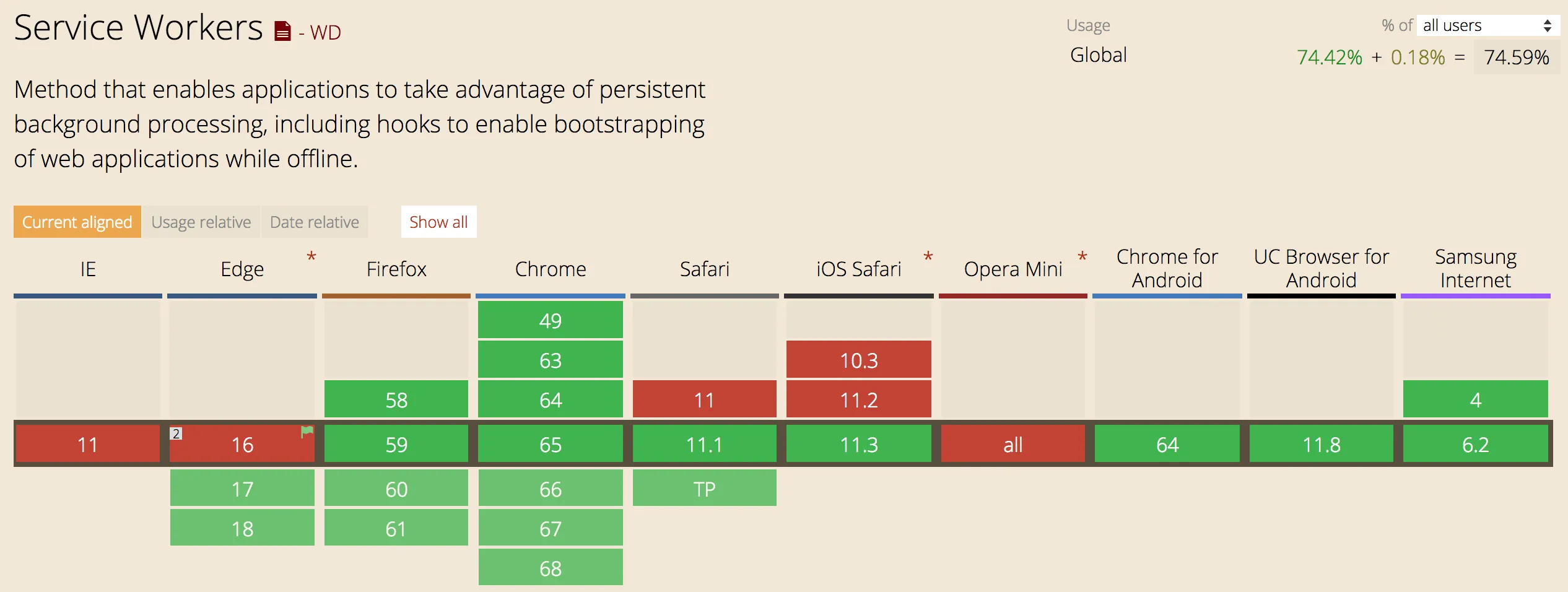The image size is (1568, 592).
Task: Open note 2 marker on Edge 16
Action: [176, 433]
